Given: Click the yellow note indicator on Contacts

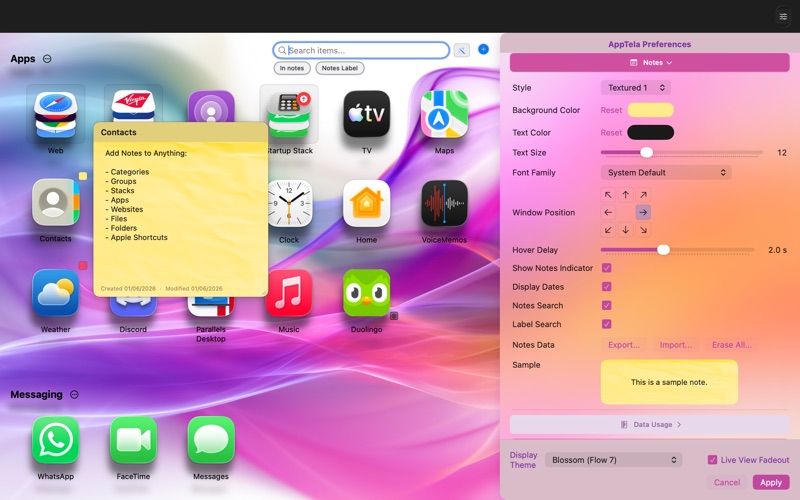Looking at the screenshot, I should pos(83,176).
